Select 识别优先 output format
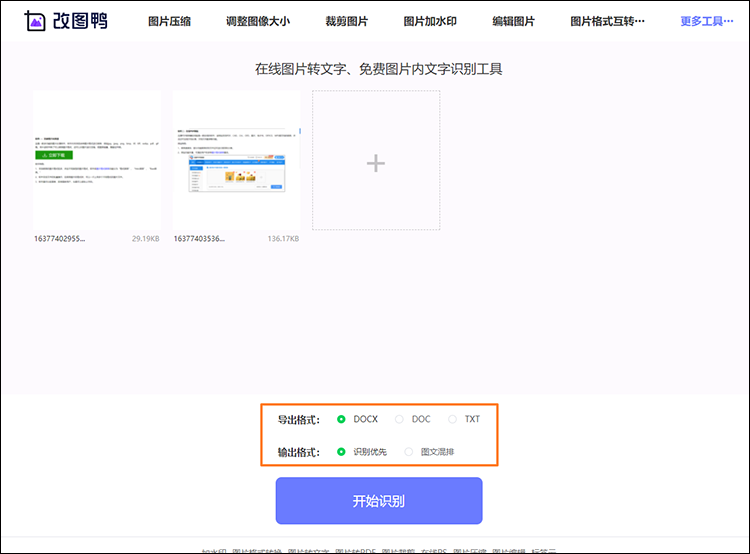The width and height of the screenshot is (750, 554). (x=342, y=452)
